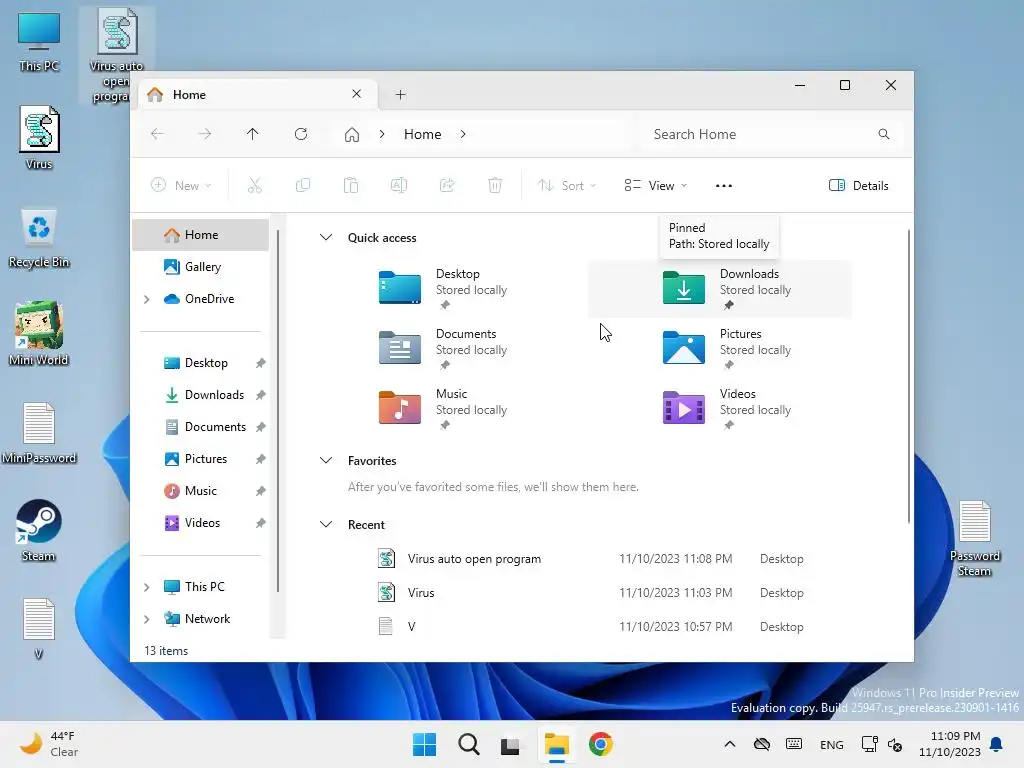Screen dimensions: 1024x768
Task: Expand Network in the navigation pane
Action: 147,619
